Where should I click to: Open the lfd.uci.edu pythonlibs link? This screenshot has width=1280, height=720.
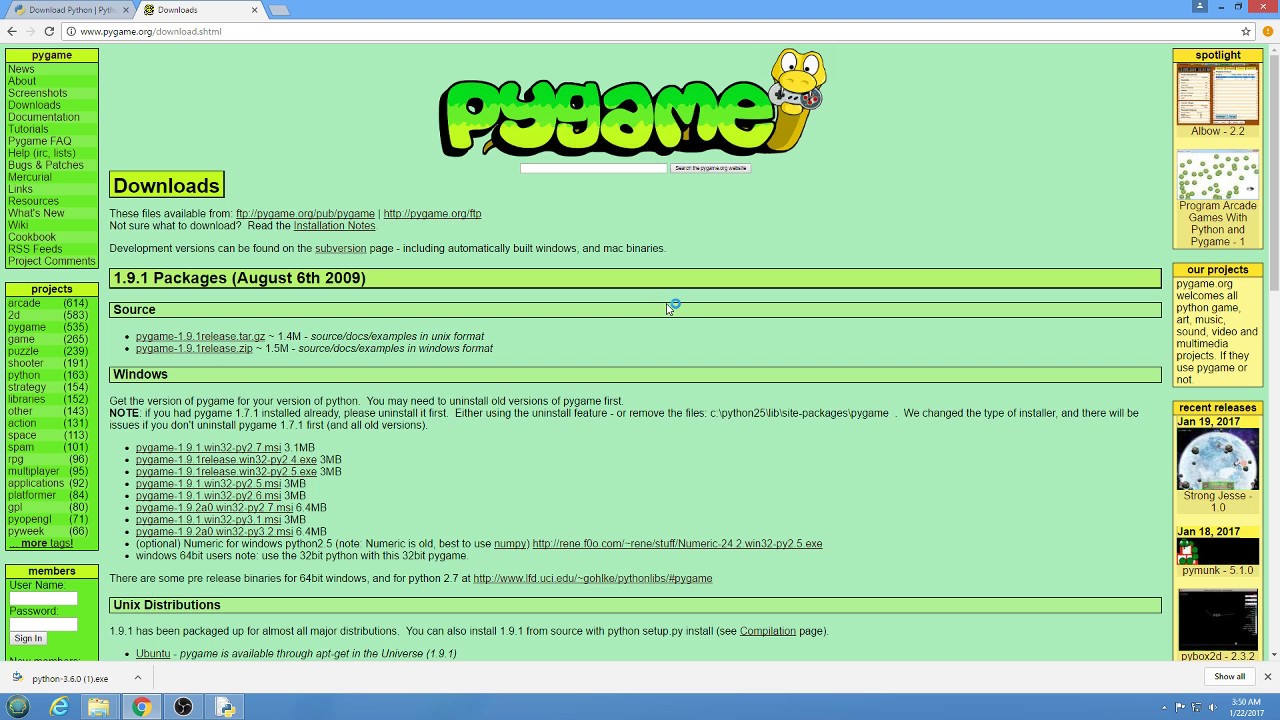click(592, 578)
